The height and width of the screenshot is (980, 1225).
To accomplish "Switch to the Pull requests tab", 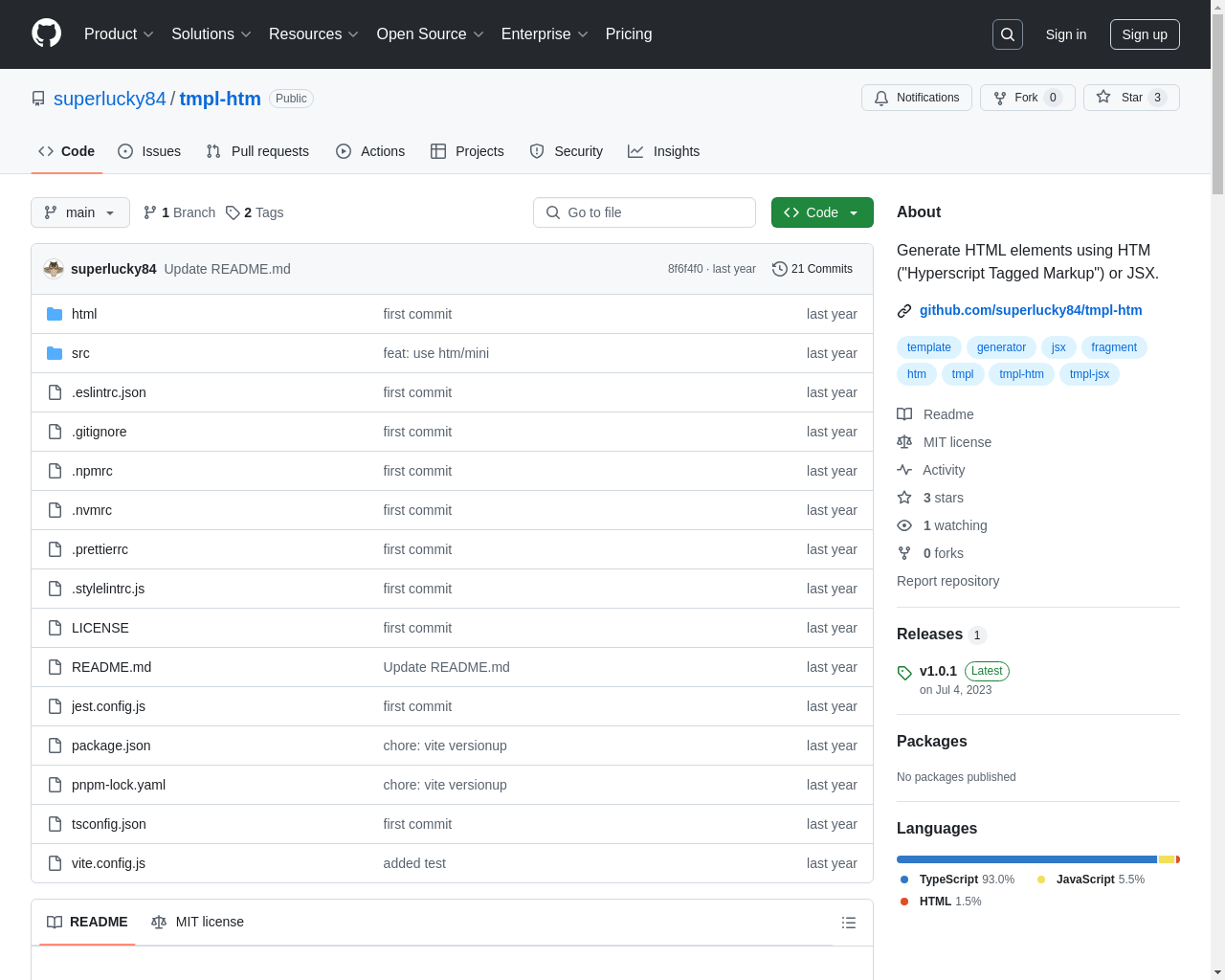I will [x=257, y=151].
